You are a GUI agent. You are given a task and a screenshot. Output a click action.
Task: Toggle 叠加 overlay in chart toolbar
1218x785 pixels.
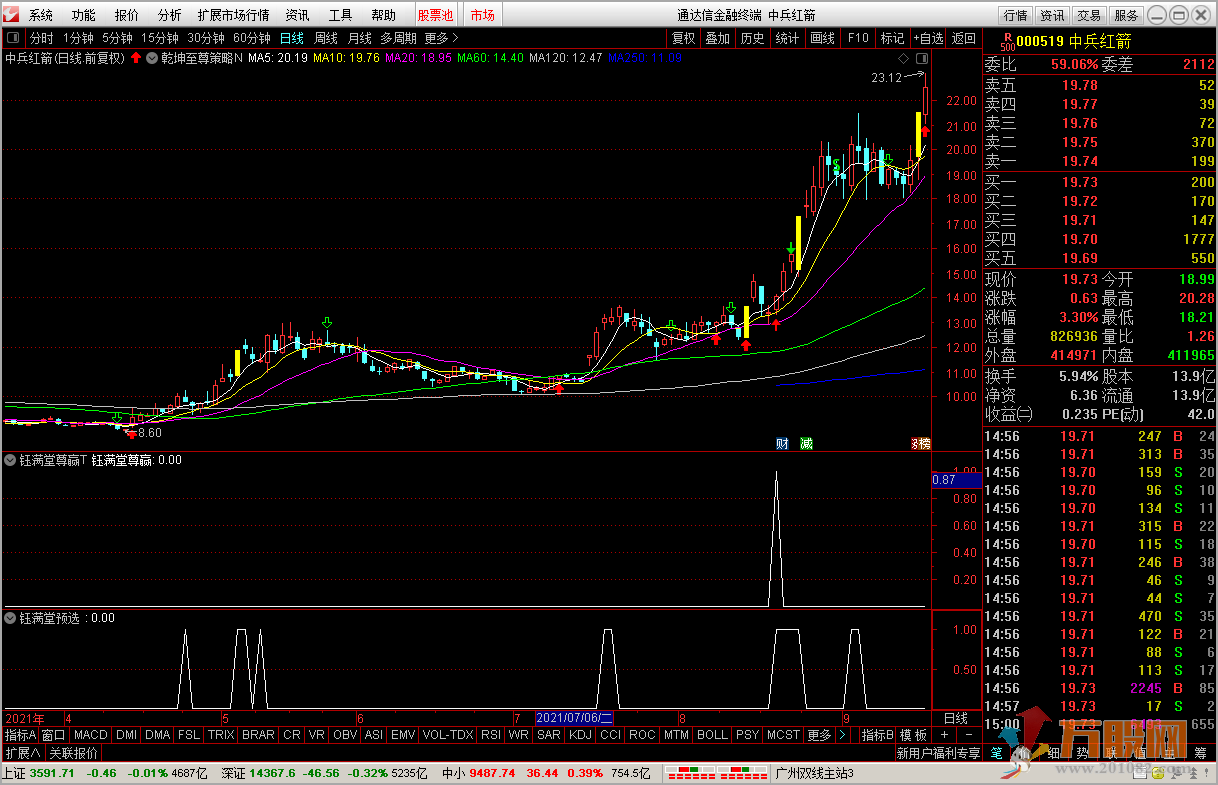[x=717, y=38]
